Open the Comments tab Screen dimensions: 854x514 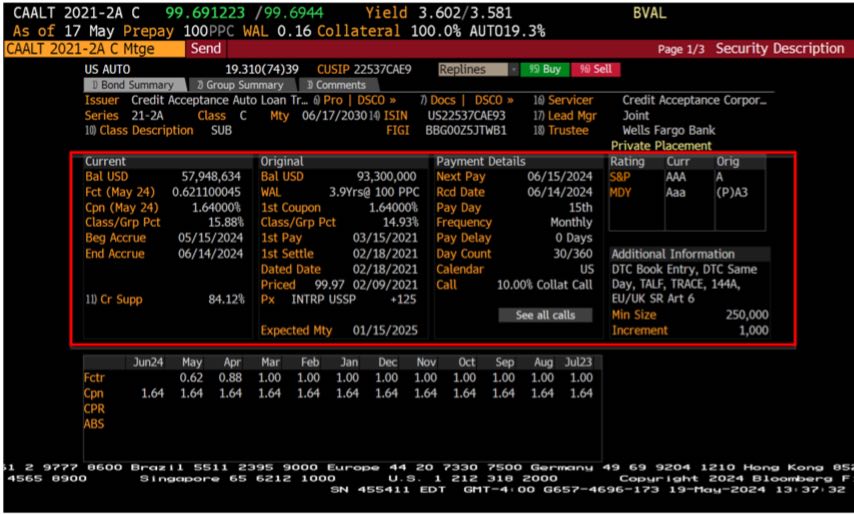coord(337,85)
